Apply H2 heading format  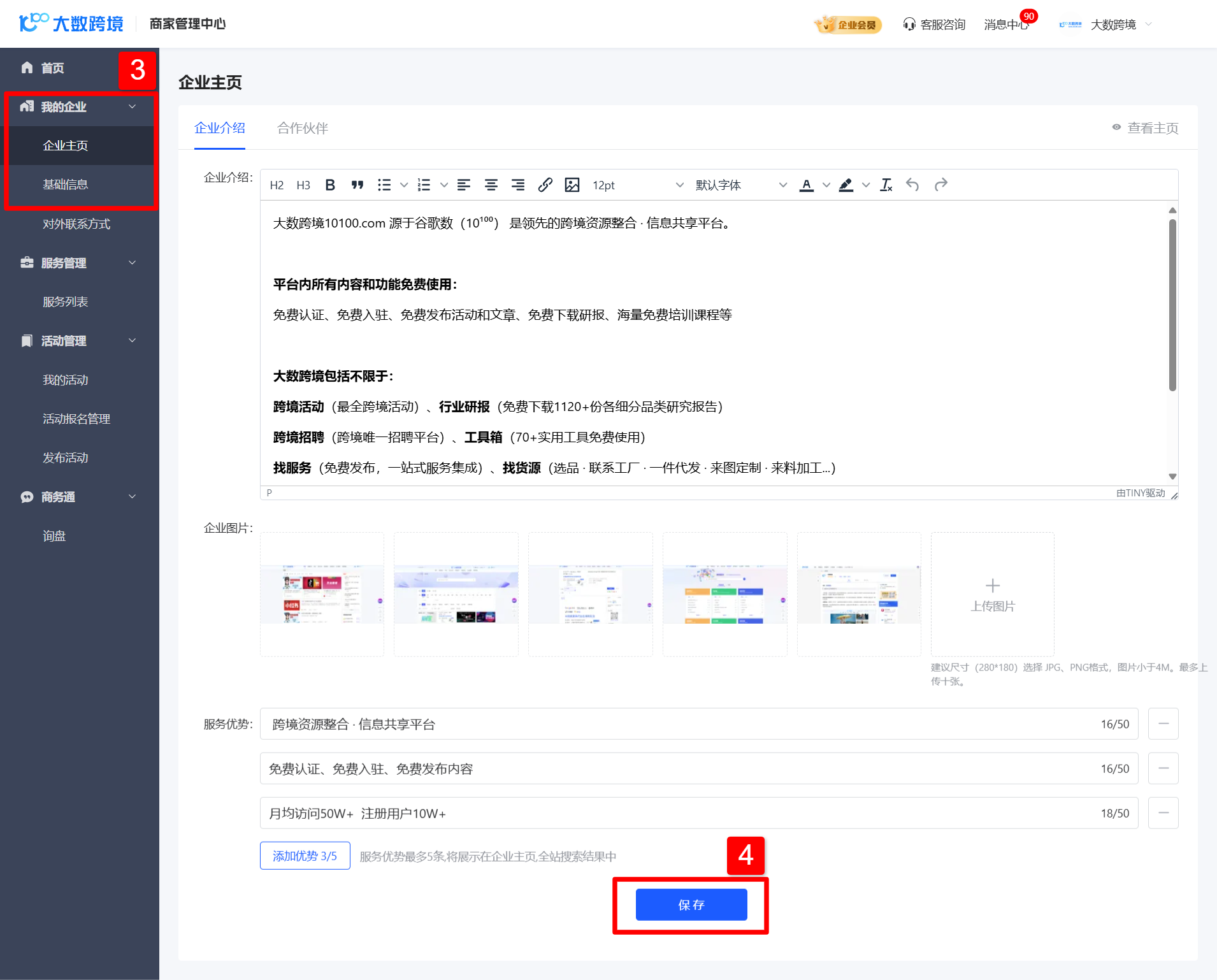coord(277,185)
